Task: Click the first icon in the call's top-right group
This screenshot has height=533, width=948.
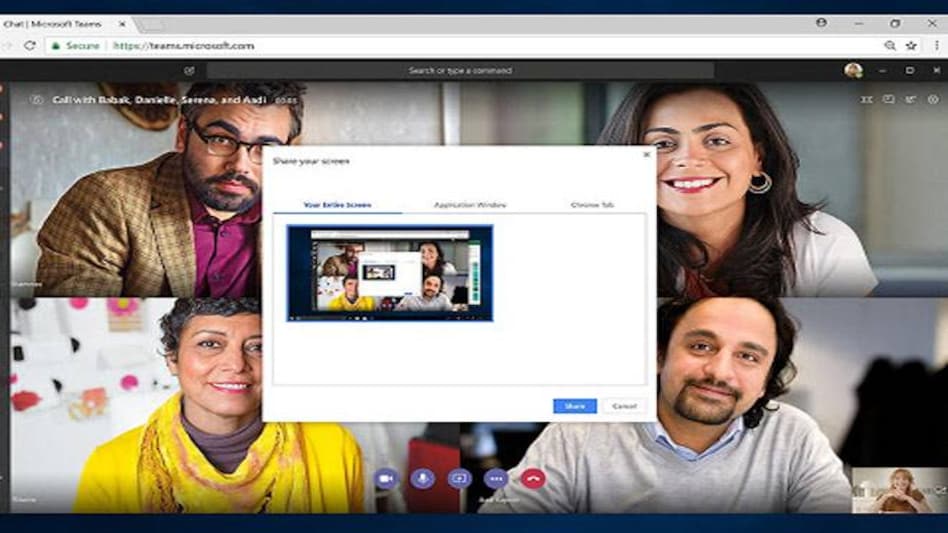Action: click(x=866, y=99)
